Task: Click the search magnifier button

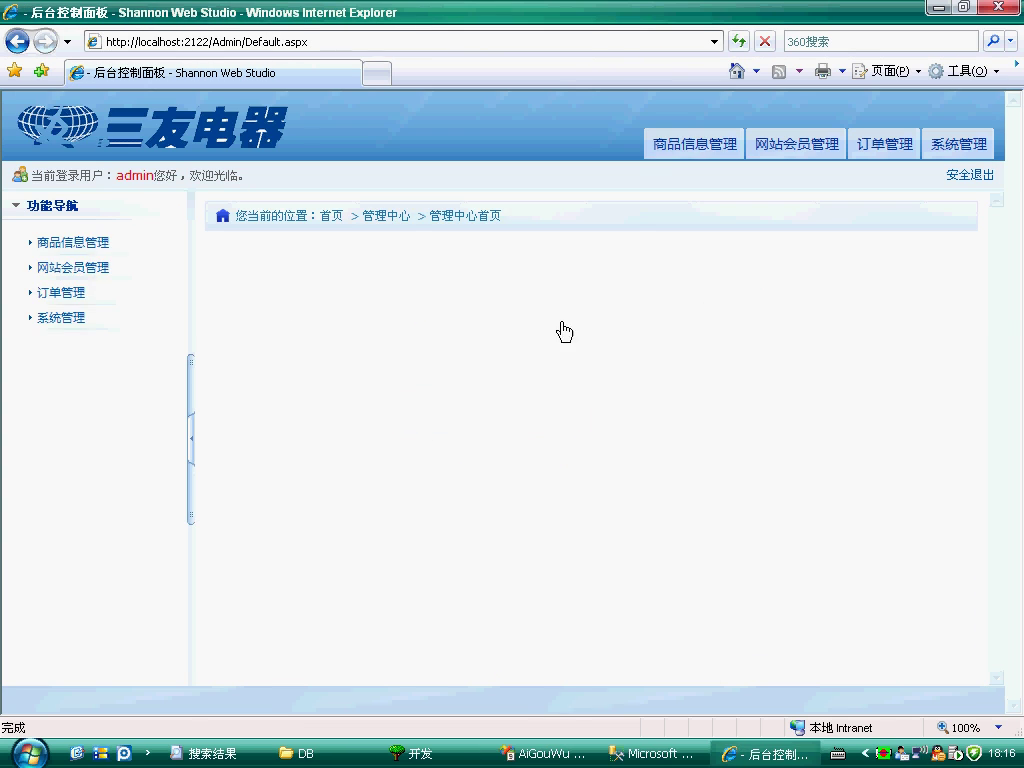Action: tap(992, 41)
